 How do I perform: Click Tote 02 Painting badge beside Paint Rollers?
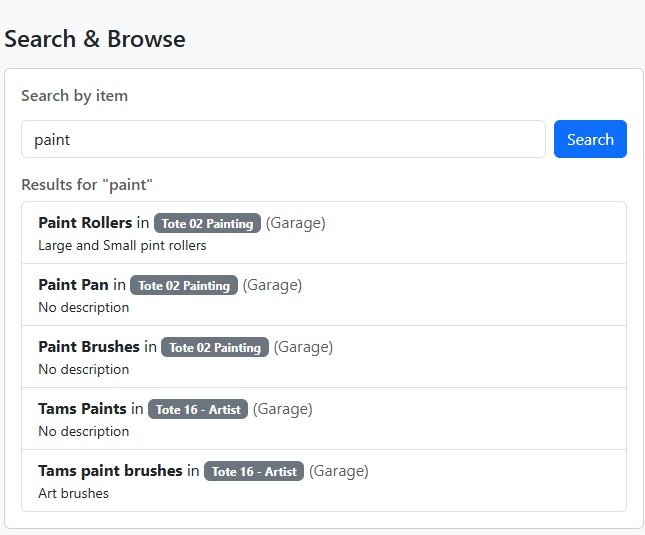point(207,223)
